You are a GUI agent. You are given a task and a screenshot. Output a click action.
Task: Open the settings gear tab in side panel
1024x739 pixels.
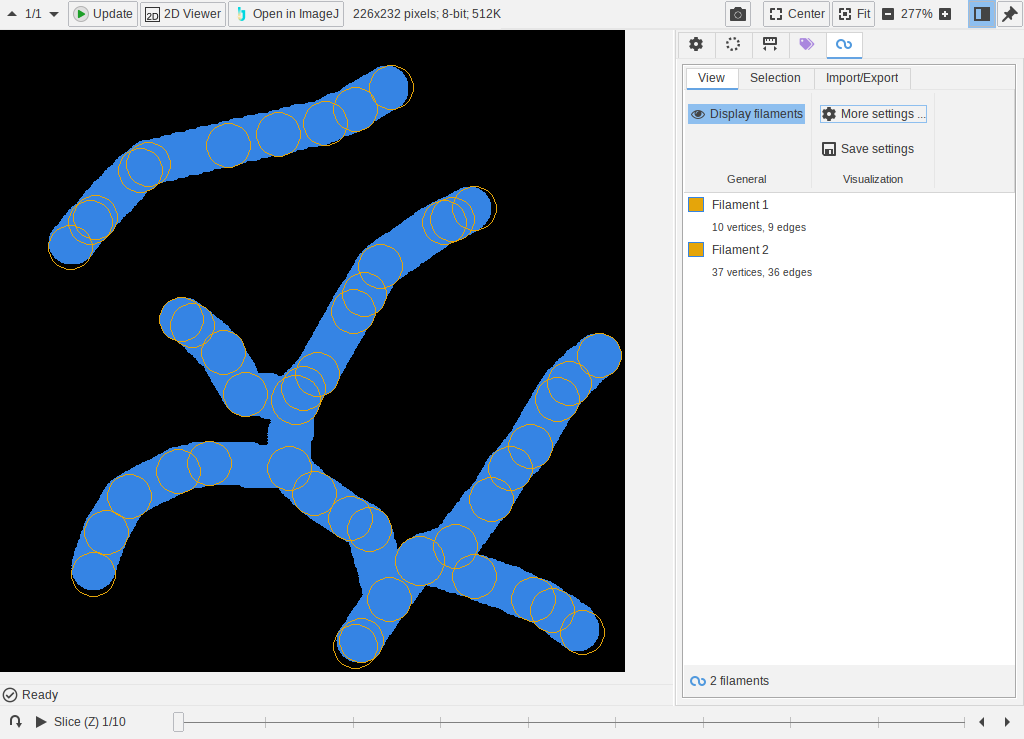click(696, 44)
